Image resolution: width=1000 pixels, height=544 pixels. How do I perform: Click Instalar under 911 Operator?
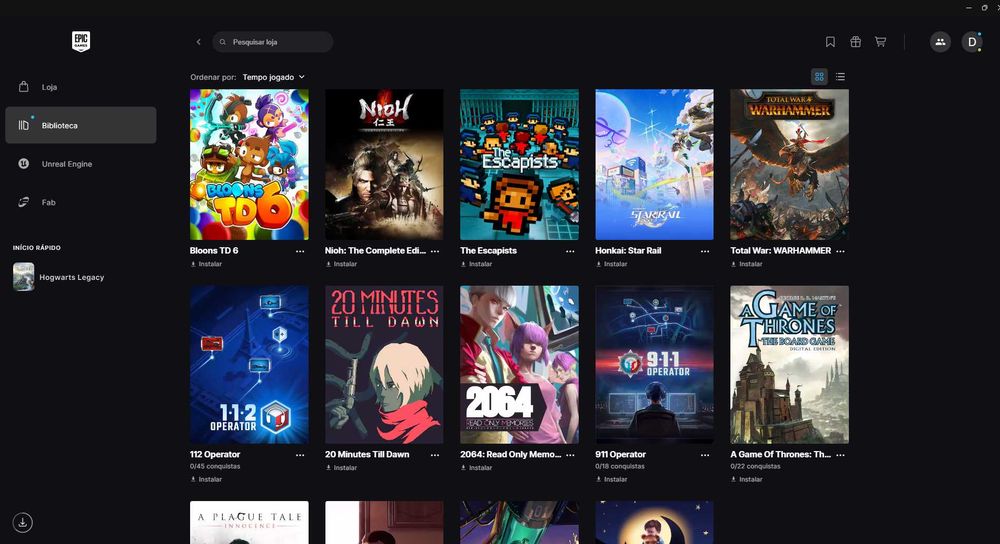pyautogui.click(x=612, y=480)
